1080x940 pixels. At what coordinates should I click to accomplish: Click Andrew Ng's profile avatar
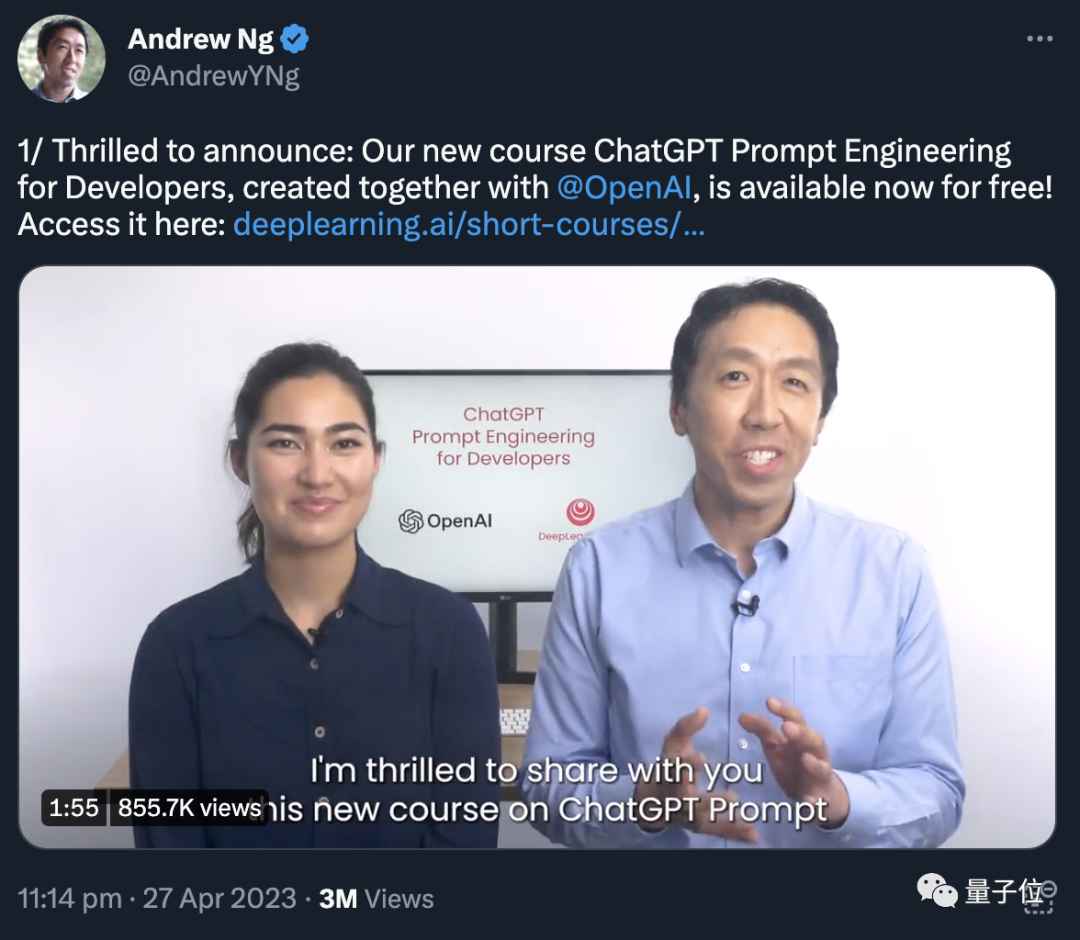coord(61,59)
